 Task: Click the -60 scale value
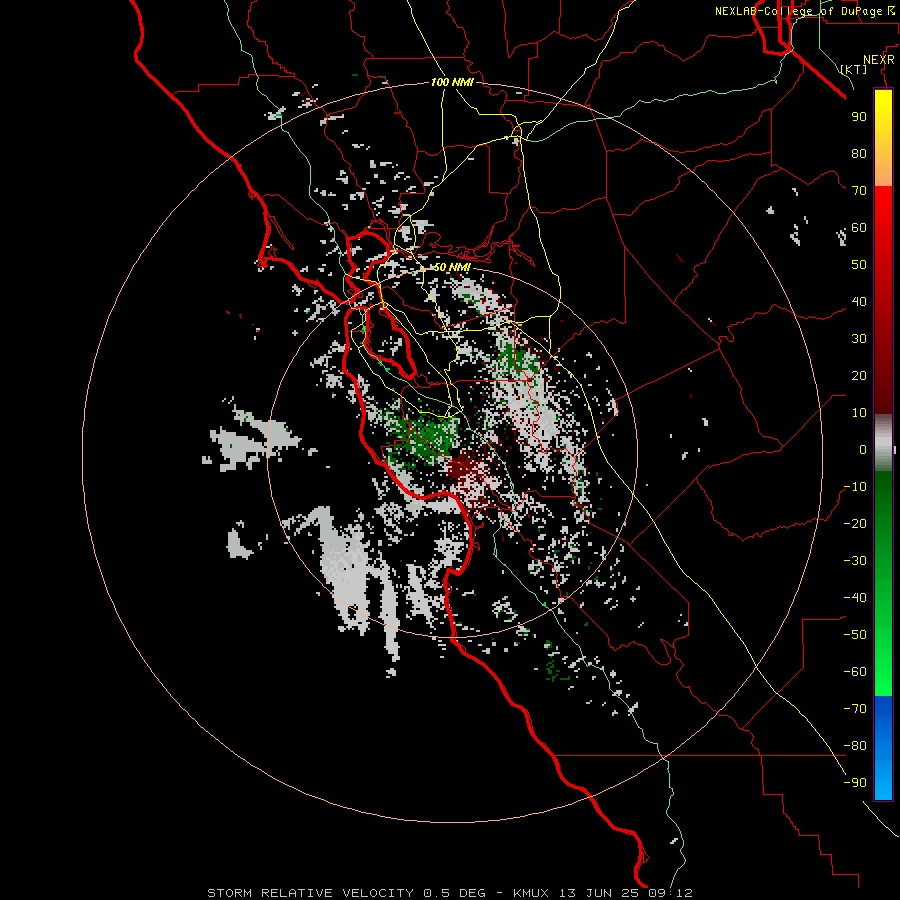coord(855,672)
